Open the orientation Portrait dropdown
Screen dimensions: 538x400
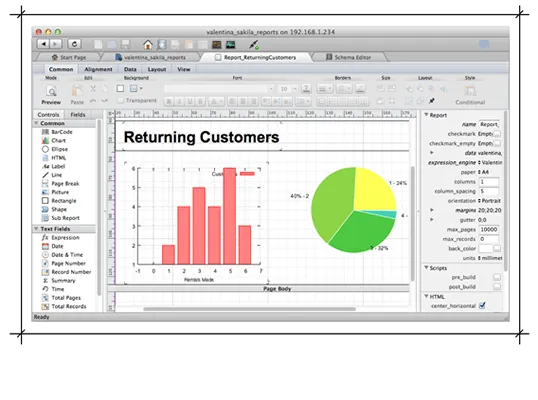coord(490,201)
